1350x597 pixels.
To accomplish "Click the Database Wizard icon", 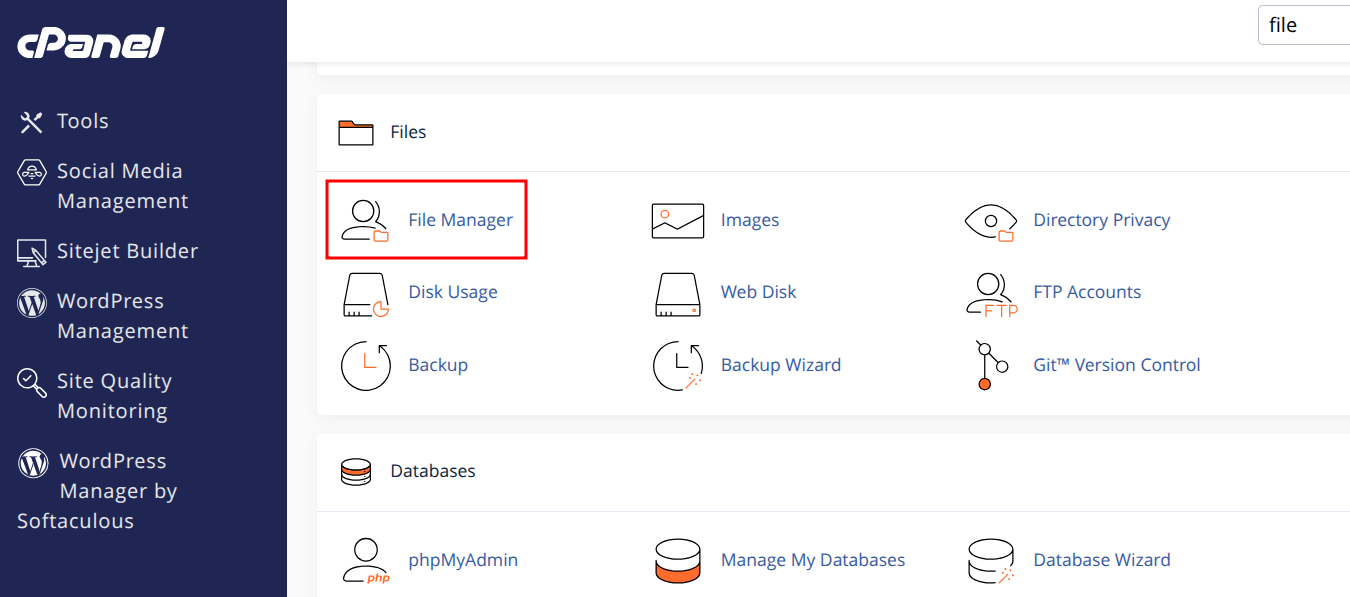I will point(991,559).
